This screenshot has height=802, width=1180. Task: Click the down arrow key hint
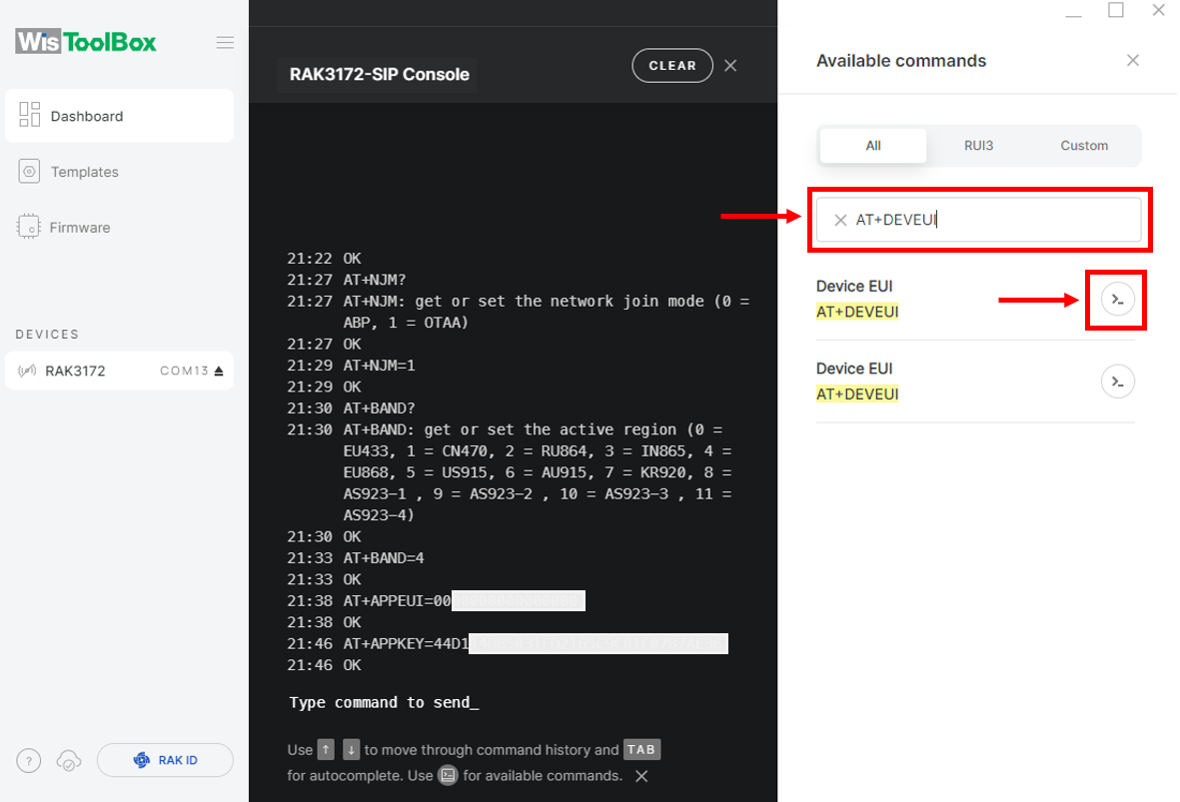tap(351, 749)
